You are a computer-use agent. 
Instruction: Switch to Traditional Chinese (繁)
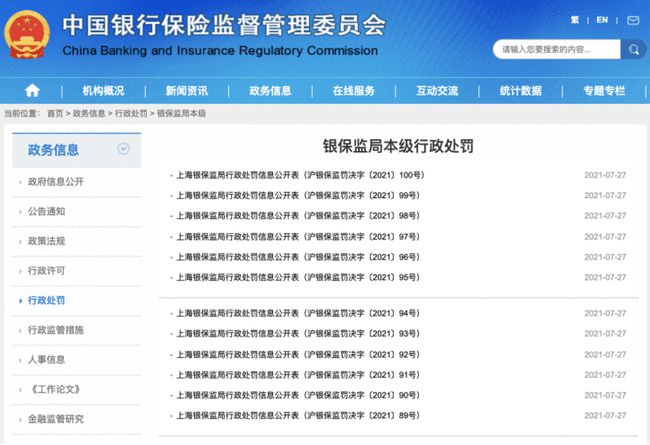click(x=575, y=20)
